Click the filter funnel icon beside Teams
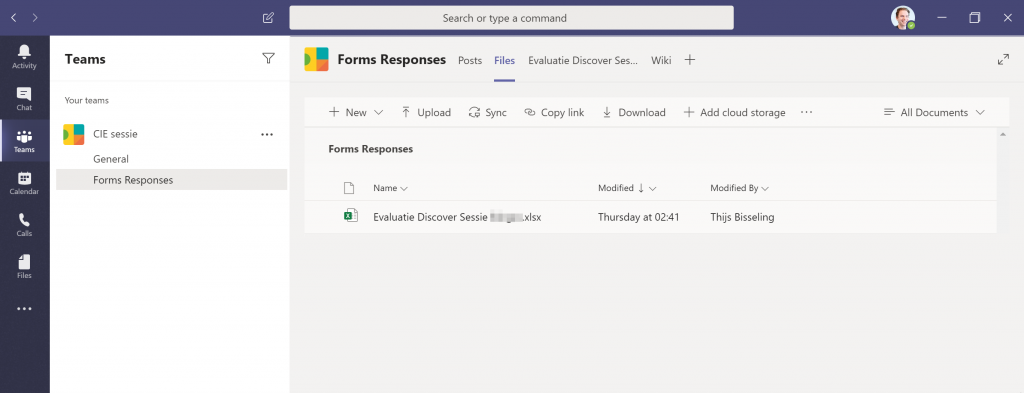The image size is (1024, 393). 268,59
